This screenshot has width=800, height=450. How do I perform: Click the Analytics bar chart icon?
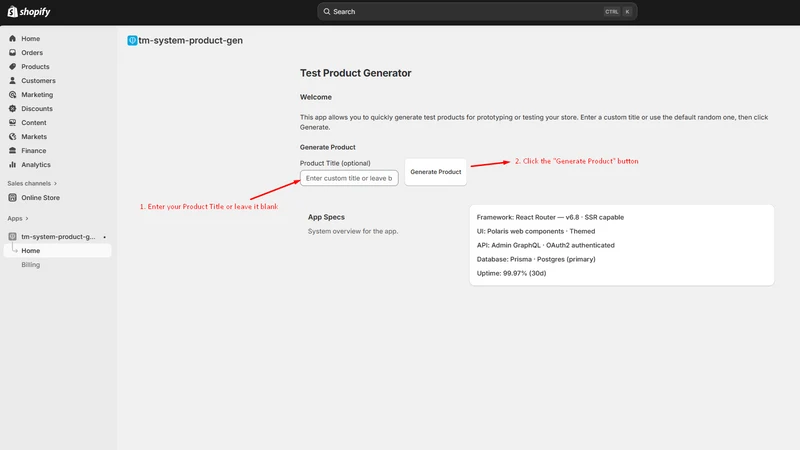[12, 165]
